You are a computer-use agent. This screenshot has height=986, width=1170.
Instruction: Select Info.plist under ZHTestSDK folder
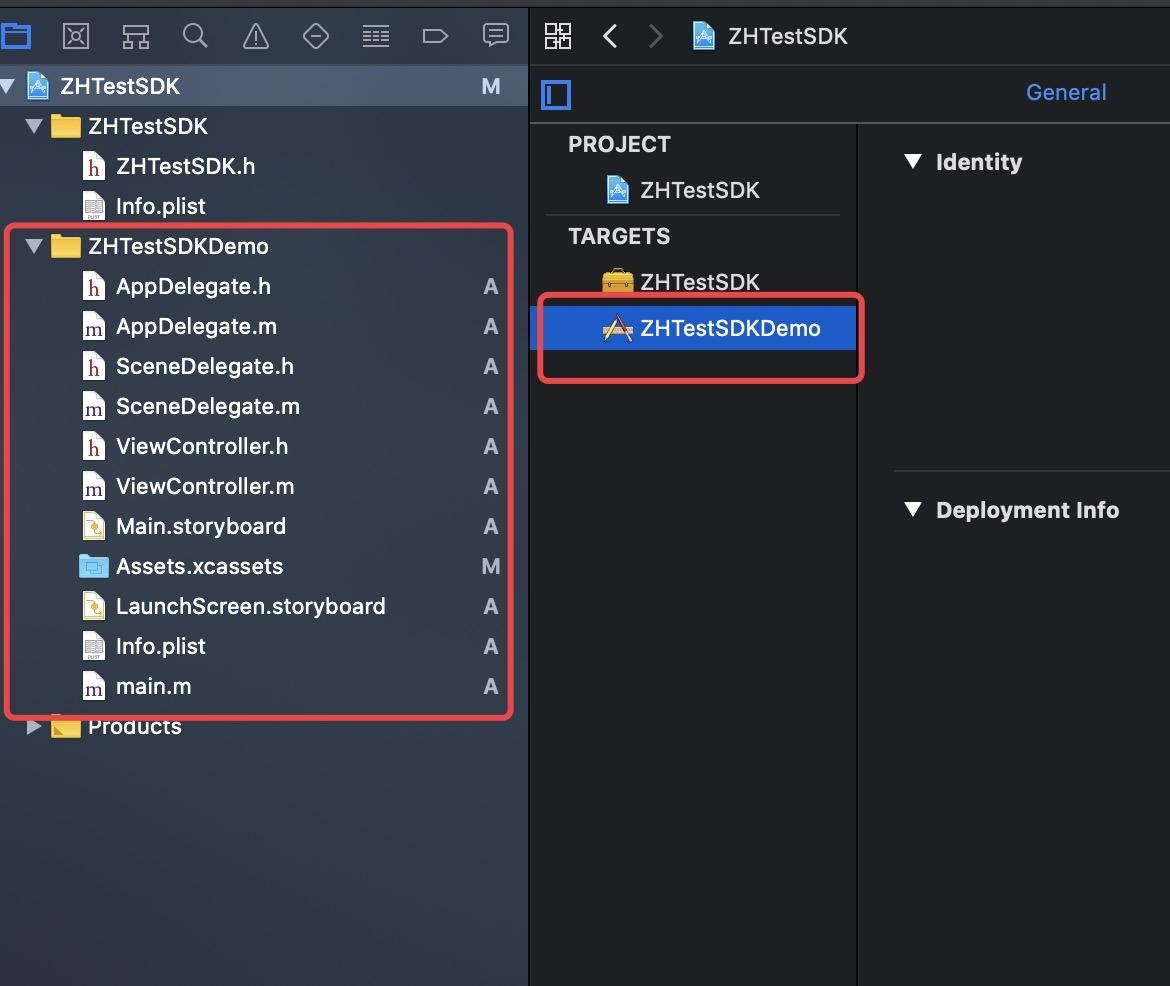point(160,206)
